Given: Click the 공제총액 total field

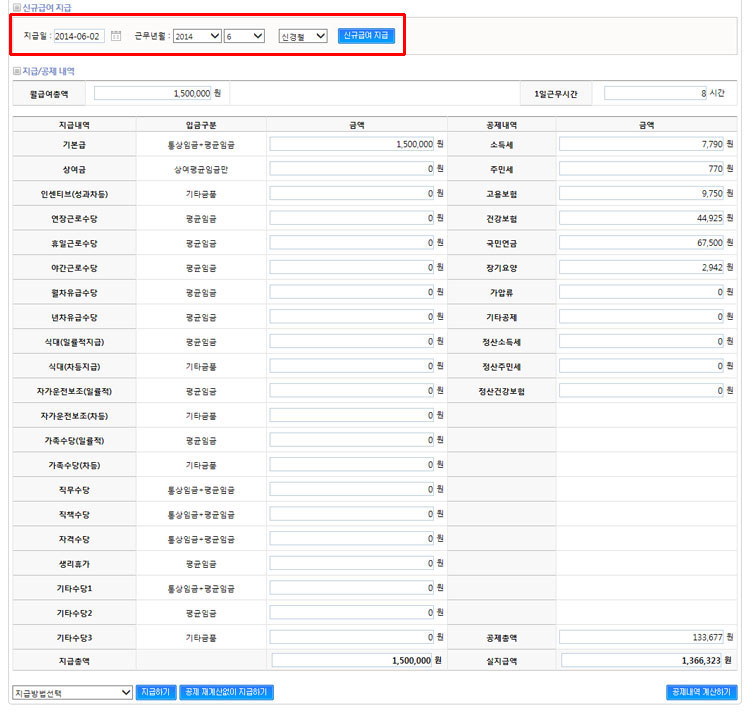Looking at the screenshot, I should pos(641,637).
